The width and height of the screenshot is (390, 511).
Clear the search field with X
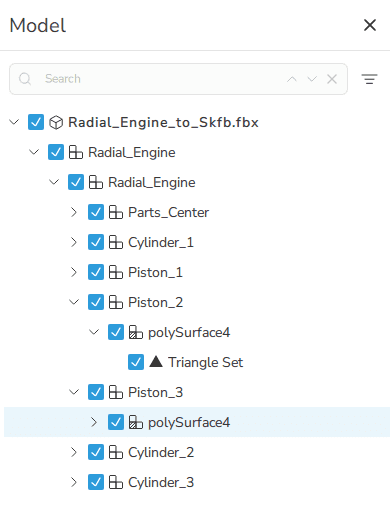point(332,79)
